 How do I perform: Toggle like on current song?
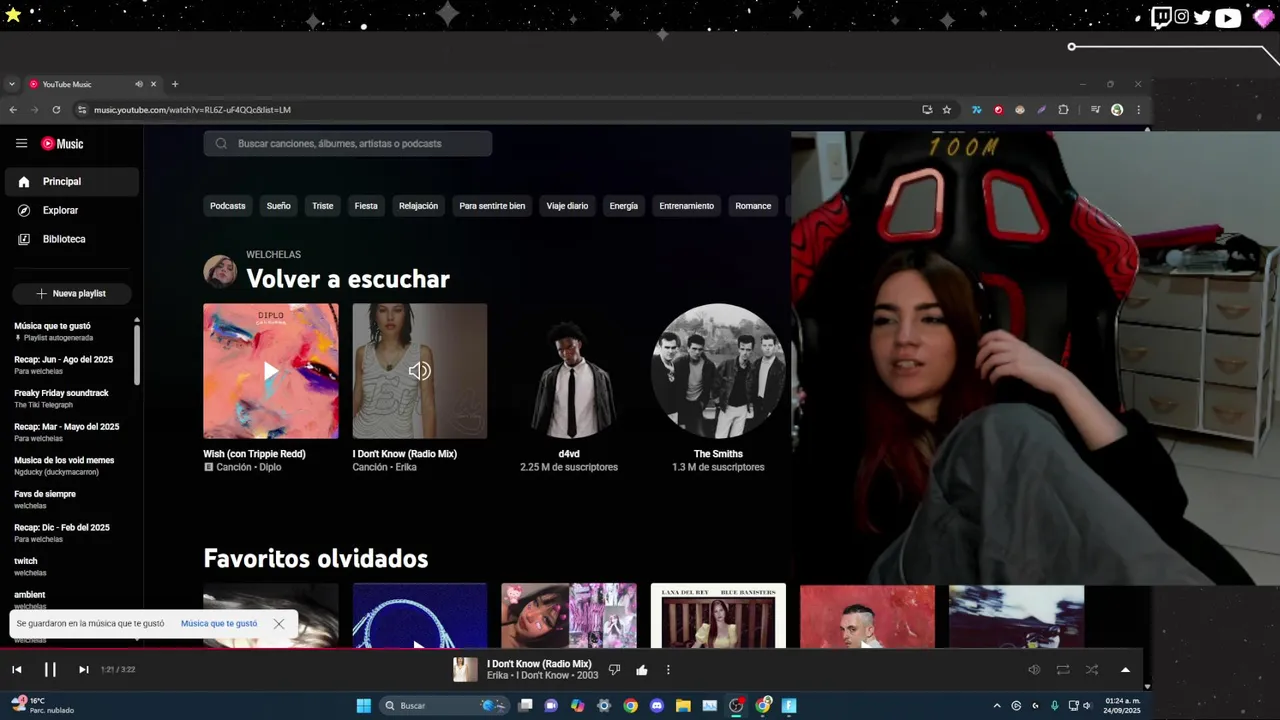coord(642,670)
